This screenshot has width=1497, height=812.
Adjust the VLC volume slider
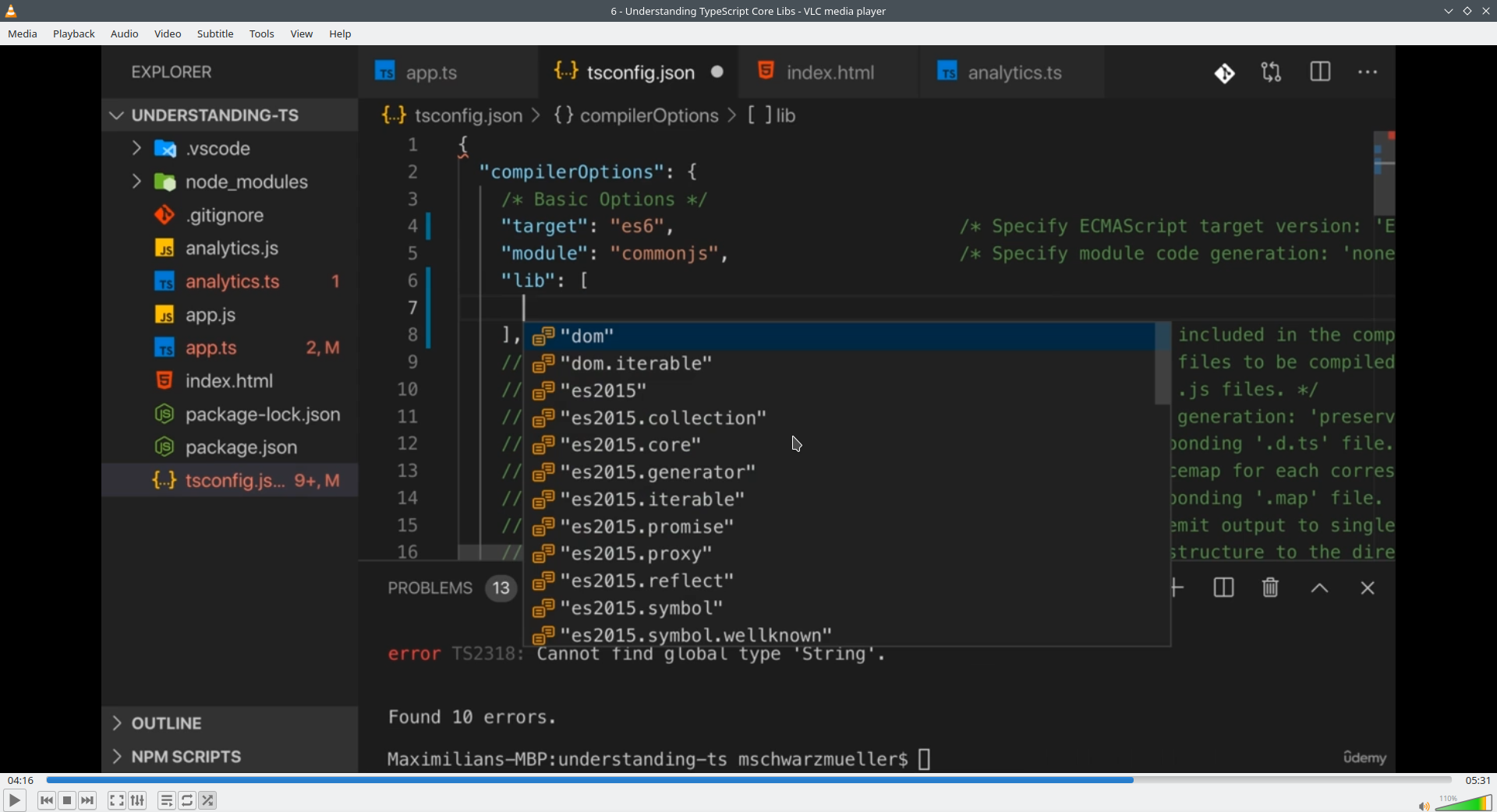tap(1463, 803)
